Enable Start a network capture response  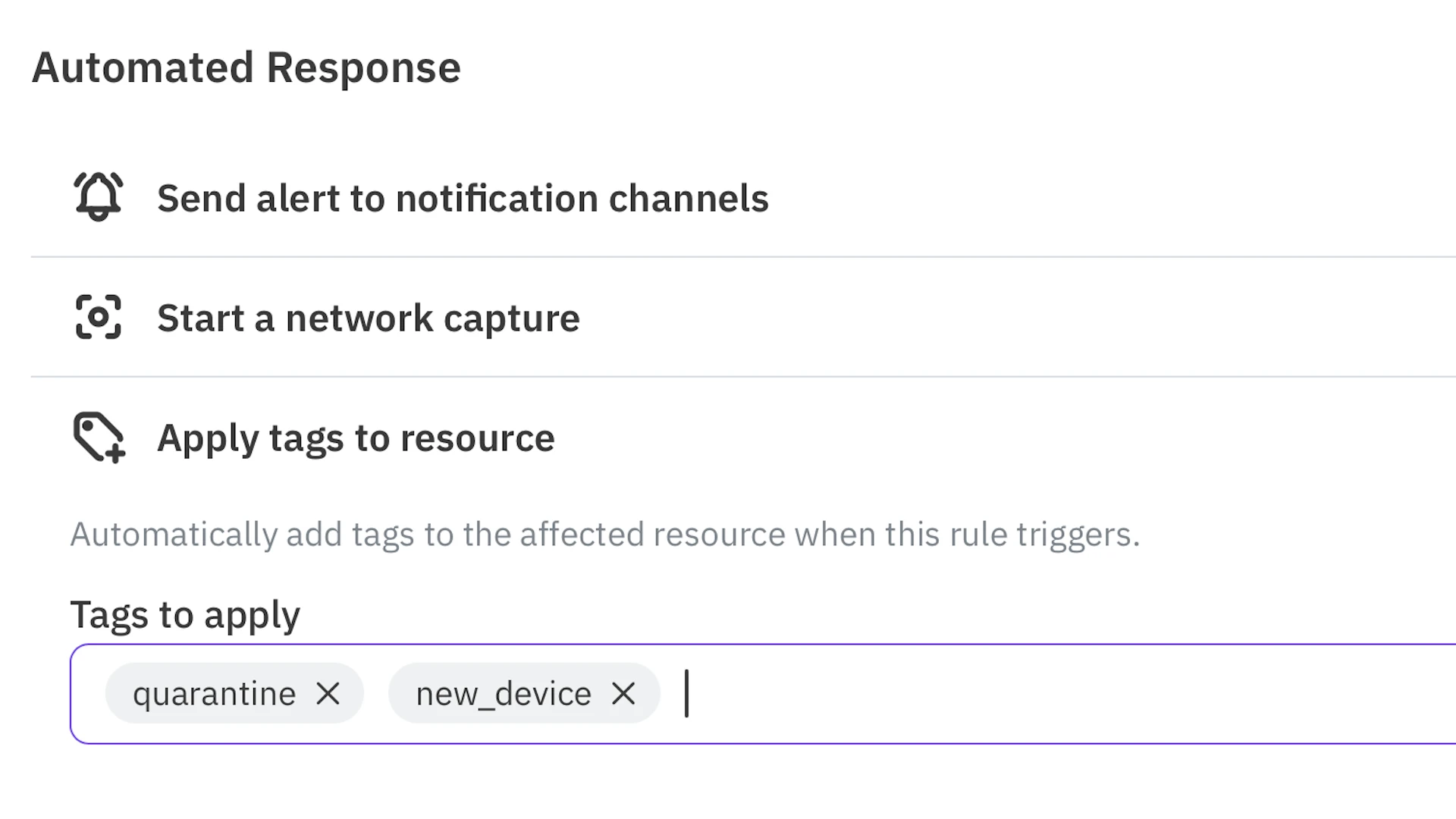(x=369, y=317)
